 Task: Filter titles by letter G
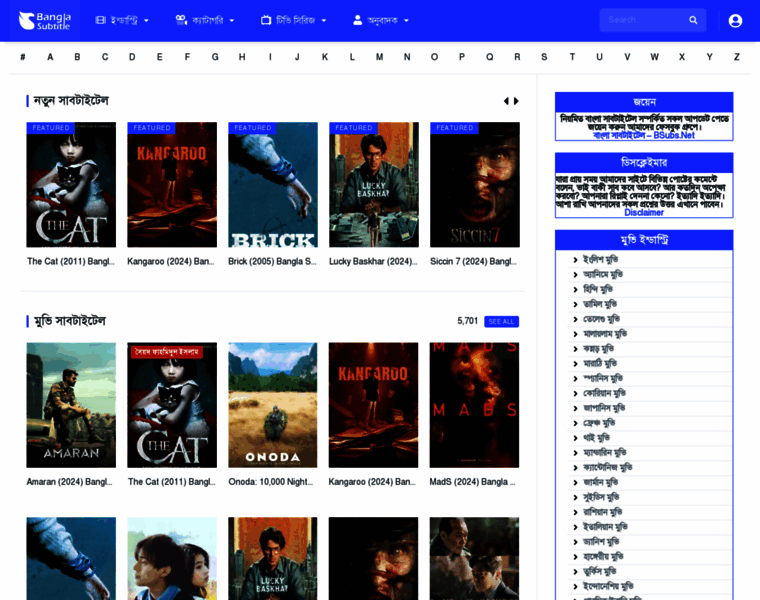[x=215, y=57]
